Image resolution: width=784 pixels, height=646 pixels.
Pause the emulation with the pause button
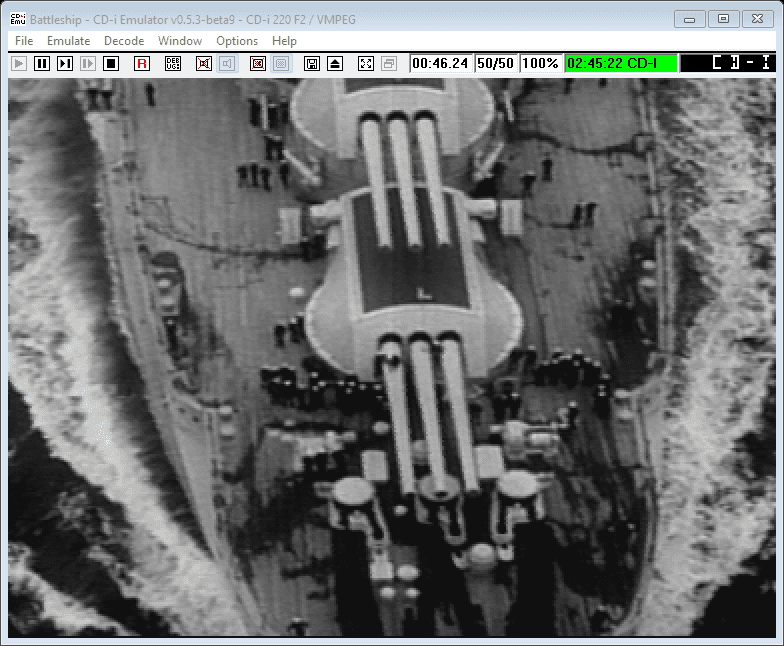pyautogui.click(x=42, y=63)
